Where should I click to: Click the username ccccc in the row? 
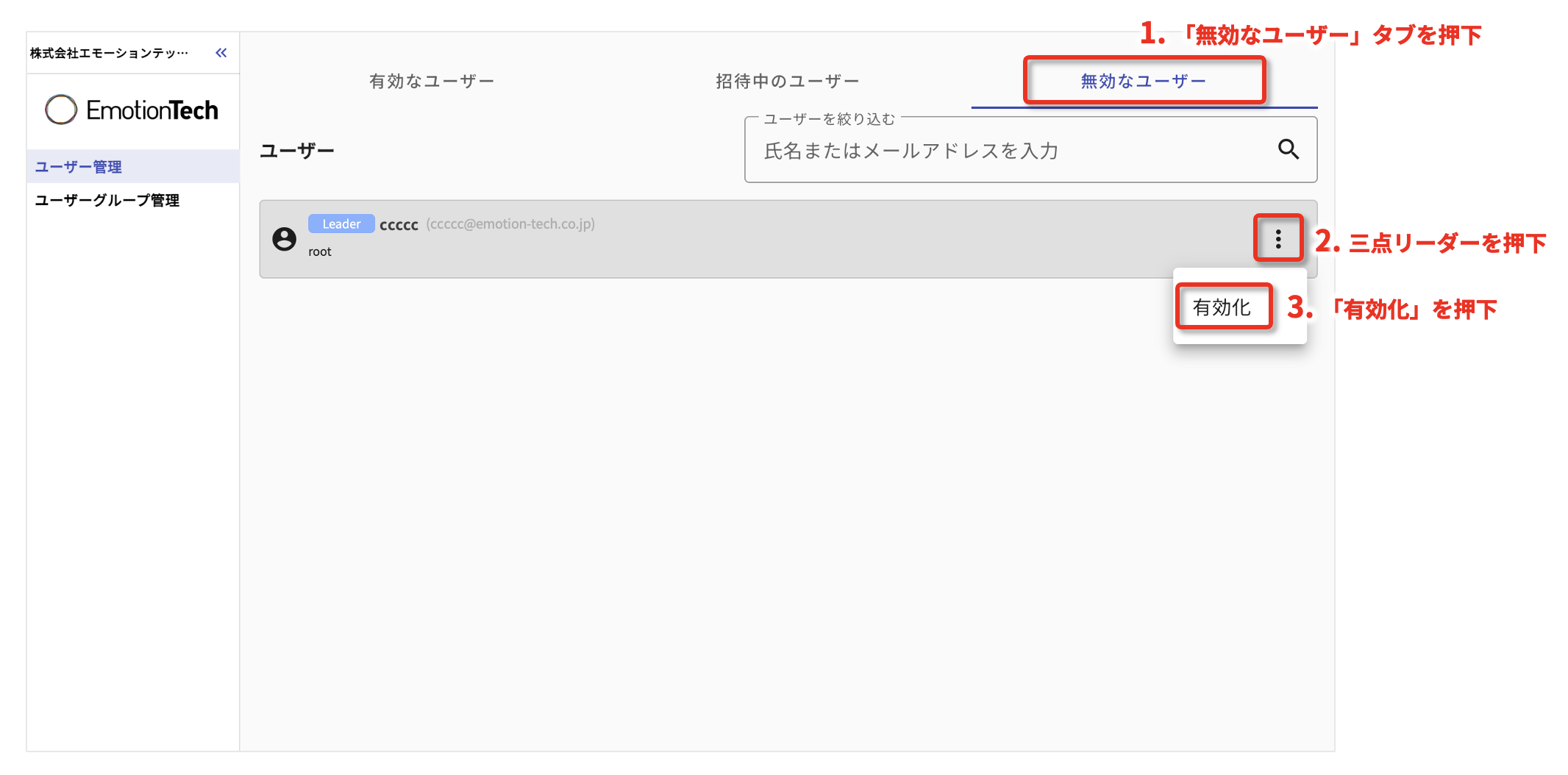[x=399, y=225]
